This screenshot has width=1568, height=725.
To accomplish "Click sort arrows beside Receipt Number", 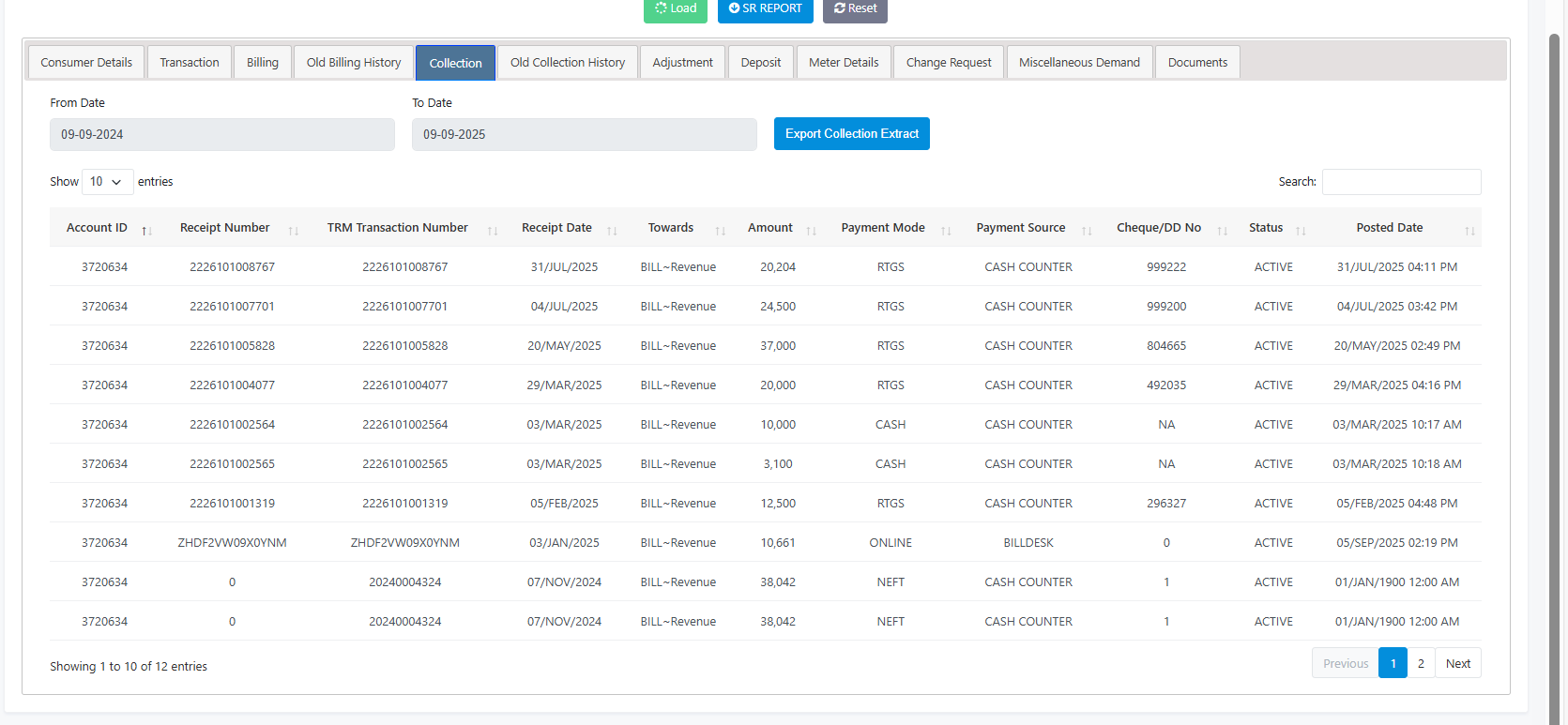I will tap(293, 230).
